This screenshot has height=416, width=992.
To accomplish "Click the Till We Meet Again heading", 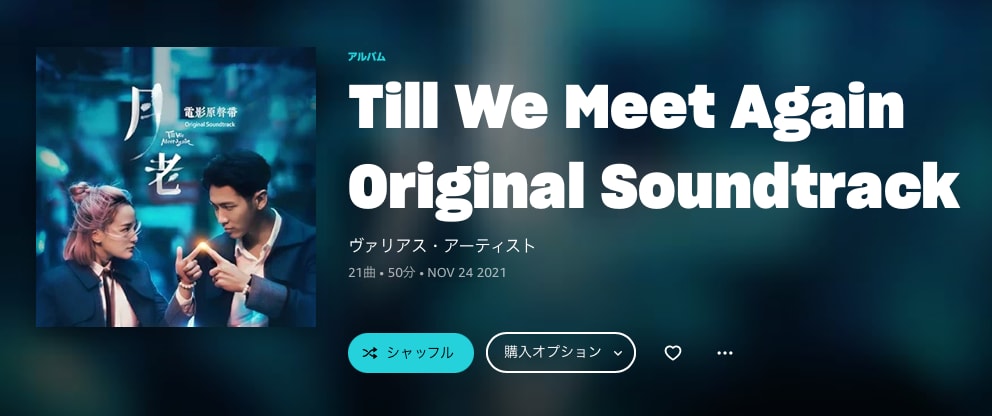I will (x=626, y=107).
